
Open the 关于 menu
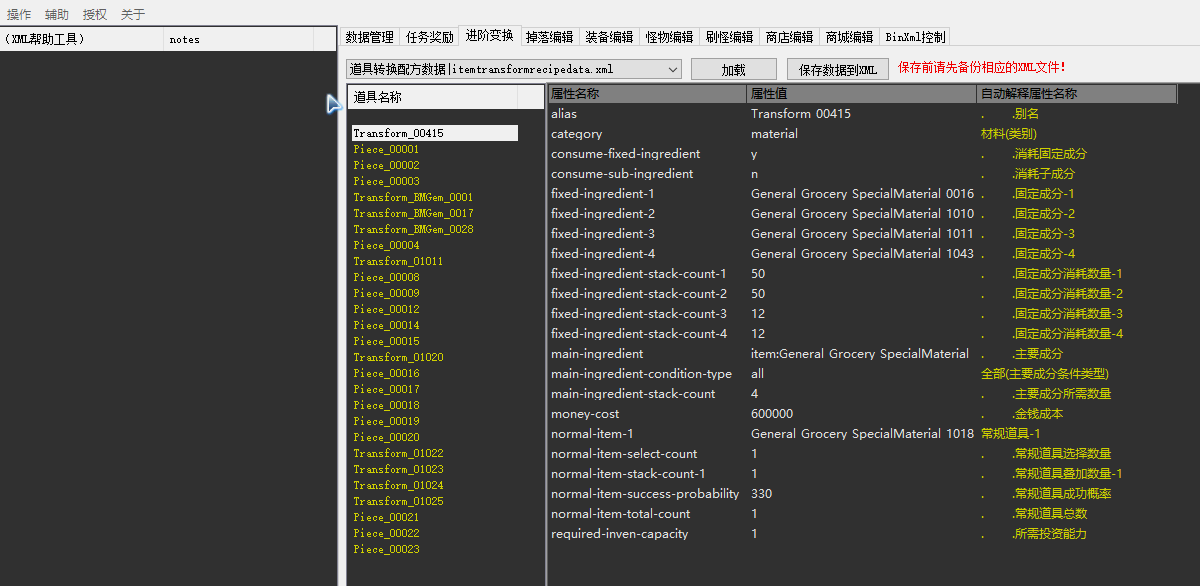tap(133, 14)
